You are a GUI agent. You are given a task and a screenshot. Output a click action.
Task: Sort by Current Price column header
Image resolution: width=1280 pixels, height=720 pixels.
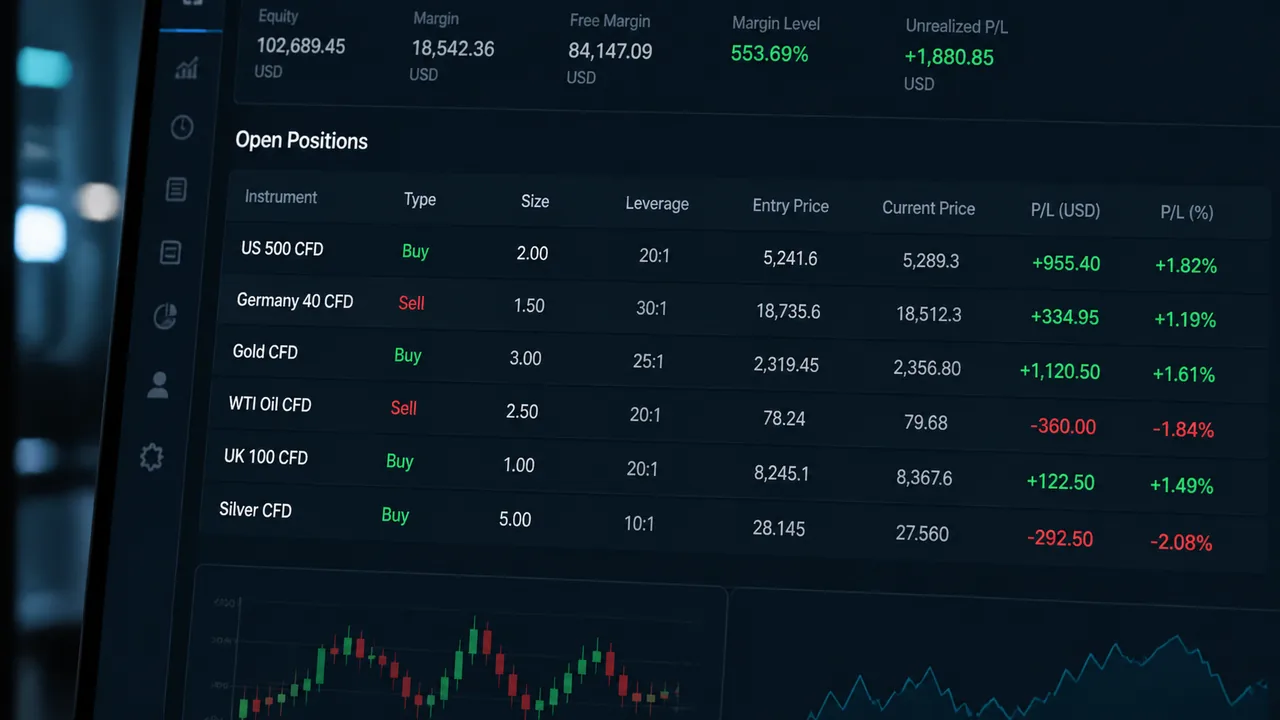pyautogui.click(x=929, y=208)
